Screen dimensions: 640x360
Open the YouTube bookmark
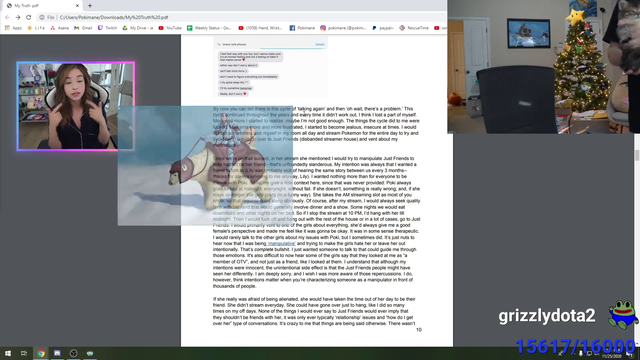pyautogui.click(x=170, y=28)
